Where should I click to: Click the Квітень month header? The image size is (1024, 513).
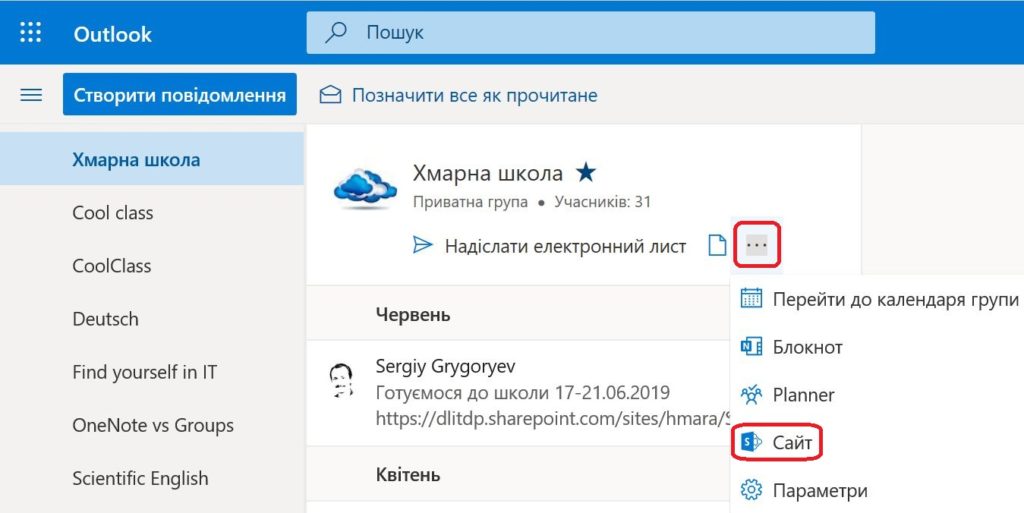pos(408,474)
